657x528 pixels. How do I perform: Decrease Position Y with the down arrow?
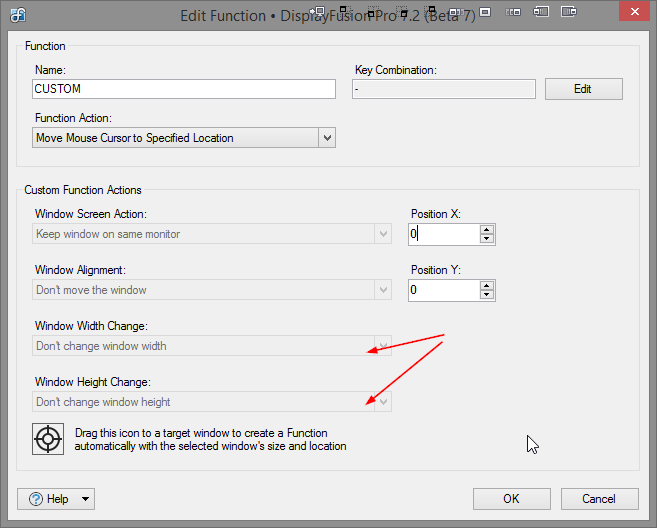[x=486, y=295]
